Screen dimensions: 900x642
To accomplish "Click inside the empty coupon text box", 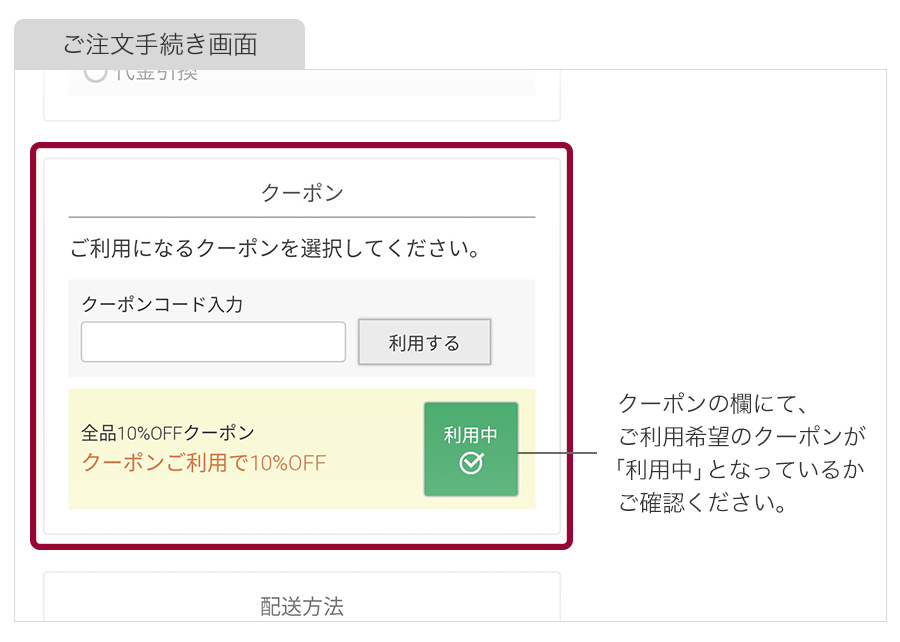I will coord(212,341).
